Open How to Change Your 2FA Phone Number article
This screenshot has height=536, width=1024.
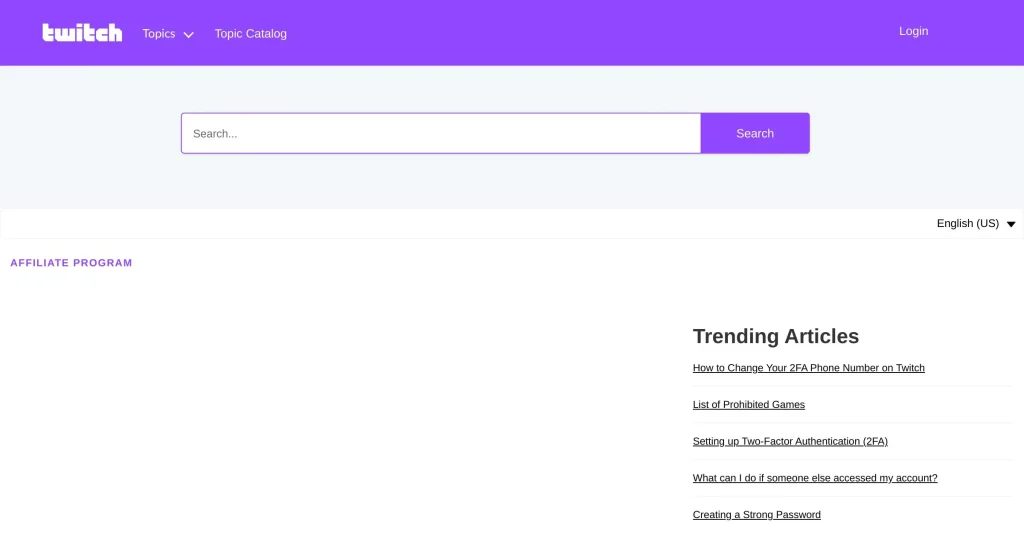pos(808,368)
